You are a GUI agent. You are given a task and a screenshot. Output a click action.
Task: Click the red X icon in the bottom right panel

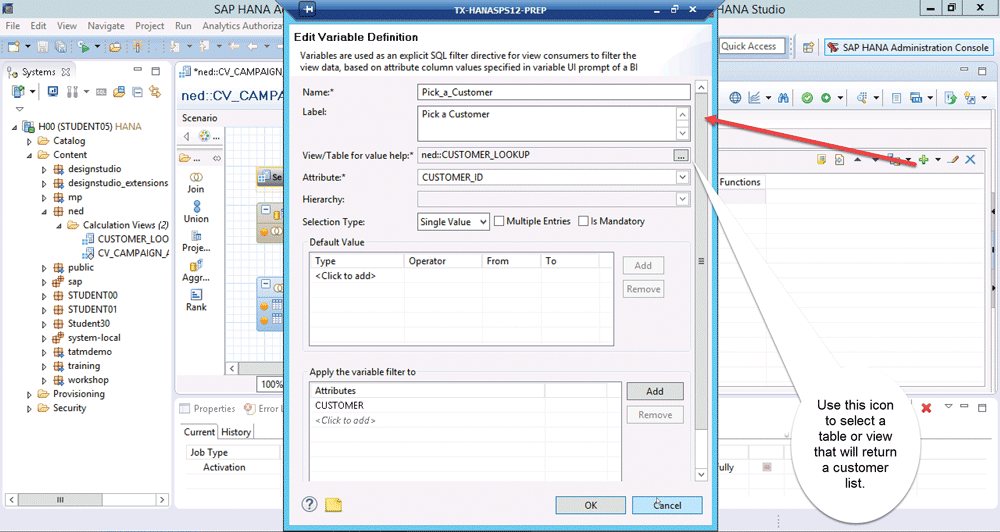click(x=926, y=408)
